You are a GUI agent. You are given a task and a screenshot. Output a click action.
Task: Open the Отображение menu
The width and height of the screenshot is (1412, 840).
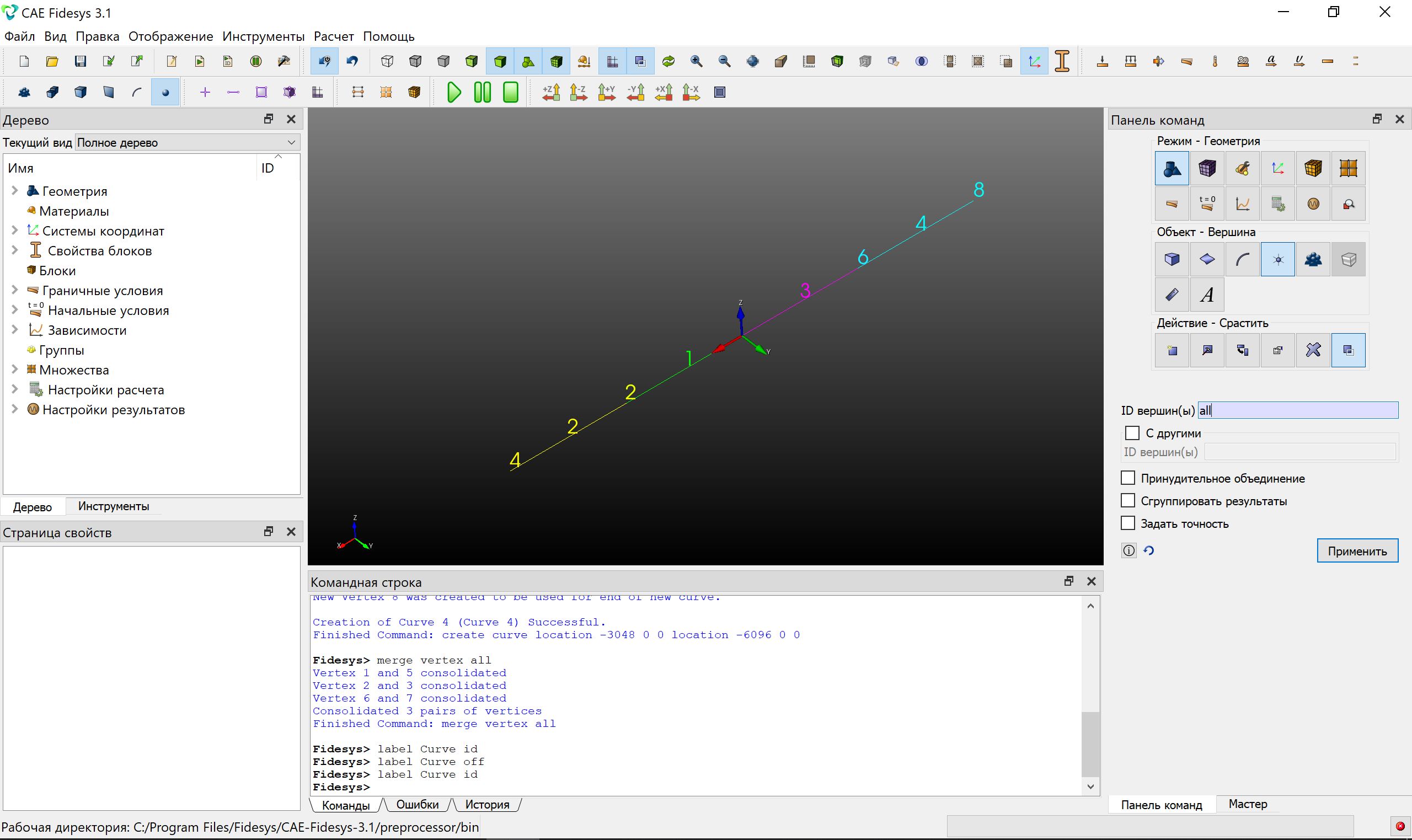[170, 36]
